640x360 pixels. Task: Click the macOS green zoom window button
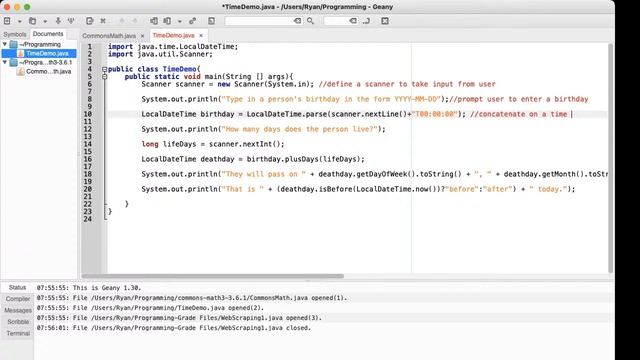coord(27,7)
